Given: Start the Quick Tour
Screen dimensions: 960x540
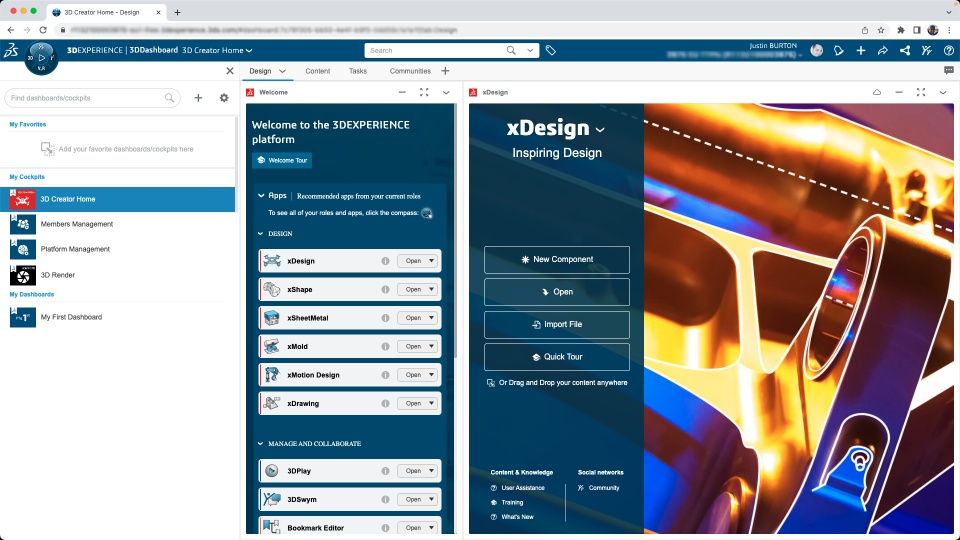Looking at the screenshot, I should click(557, 357).
